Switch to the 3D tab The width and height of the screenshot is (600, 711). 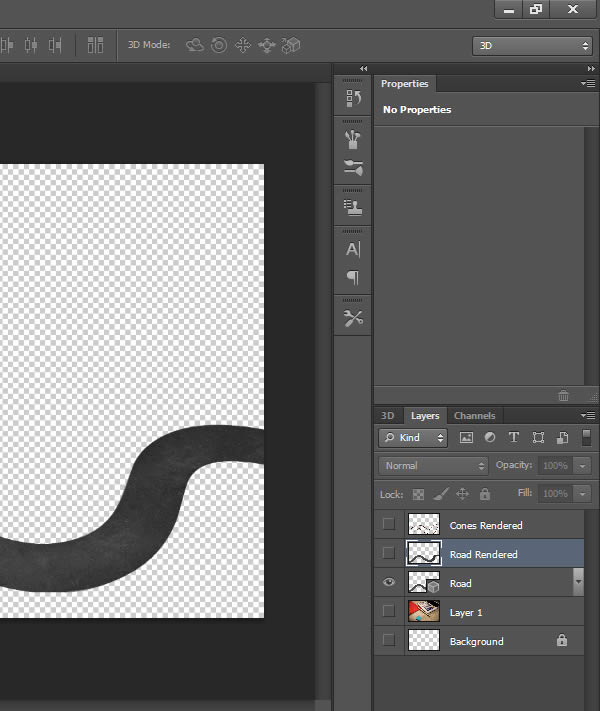(388, 415)
